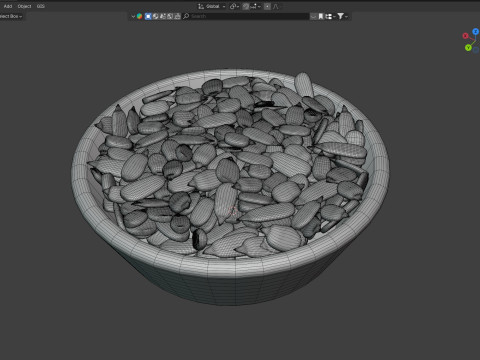Toggle the button right after the search field
Image resolution: width=480 pixels, height=360 pixels.
313,16
